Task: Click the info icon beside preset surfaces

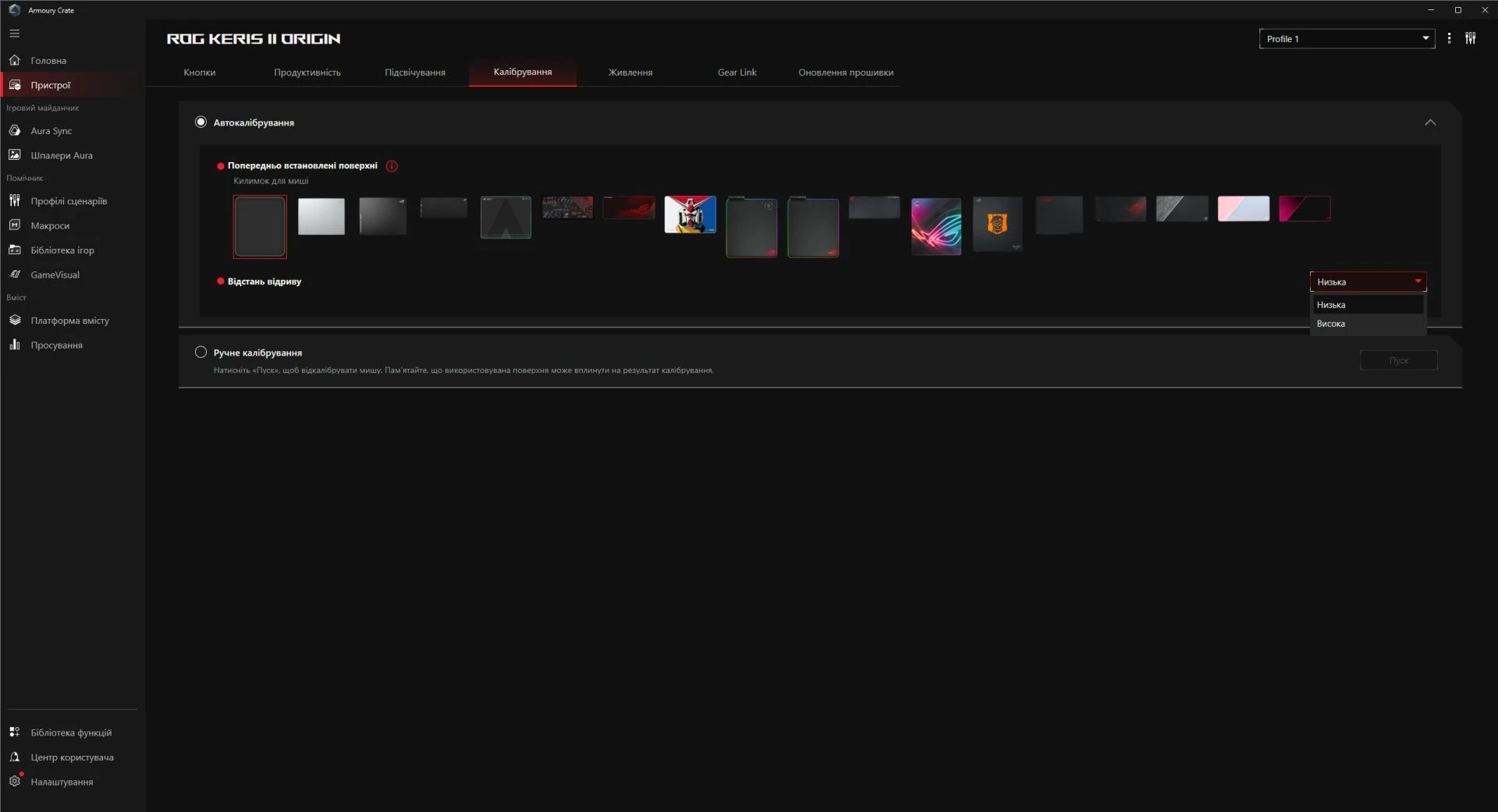Action: click(392, 166)
